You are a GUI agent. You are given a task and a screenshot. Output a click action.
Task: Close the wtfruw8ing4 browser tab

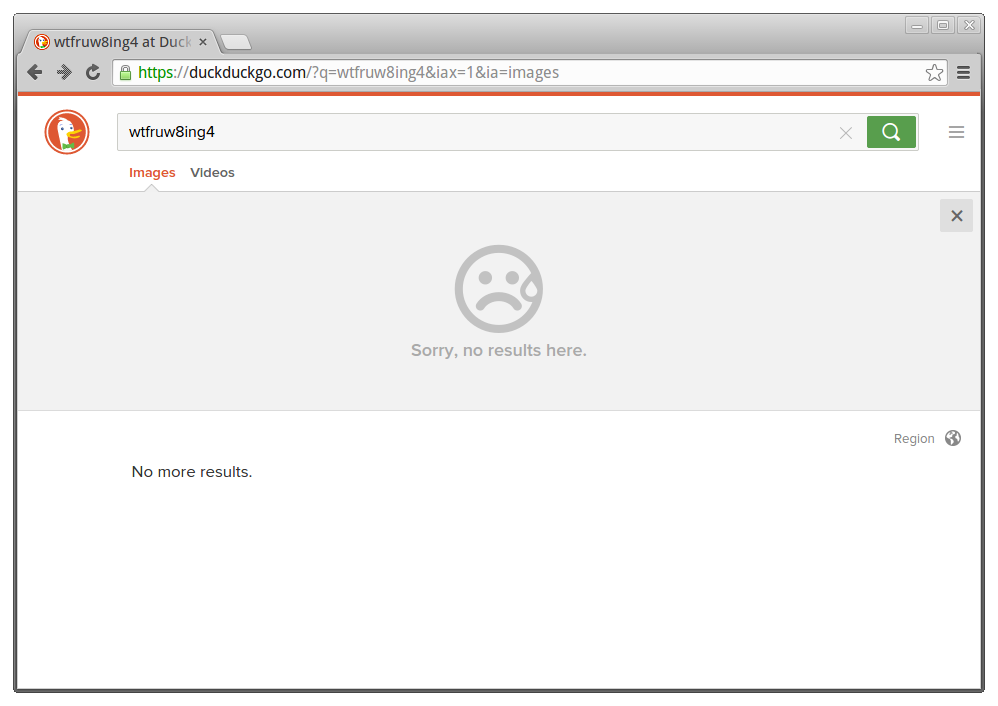(203, 42)
